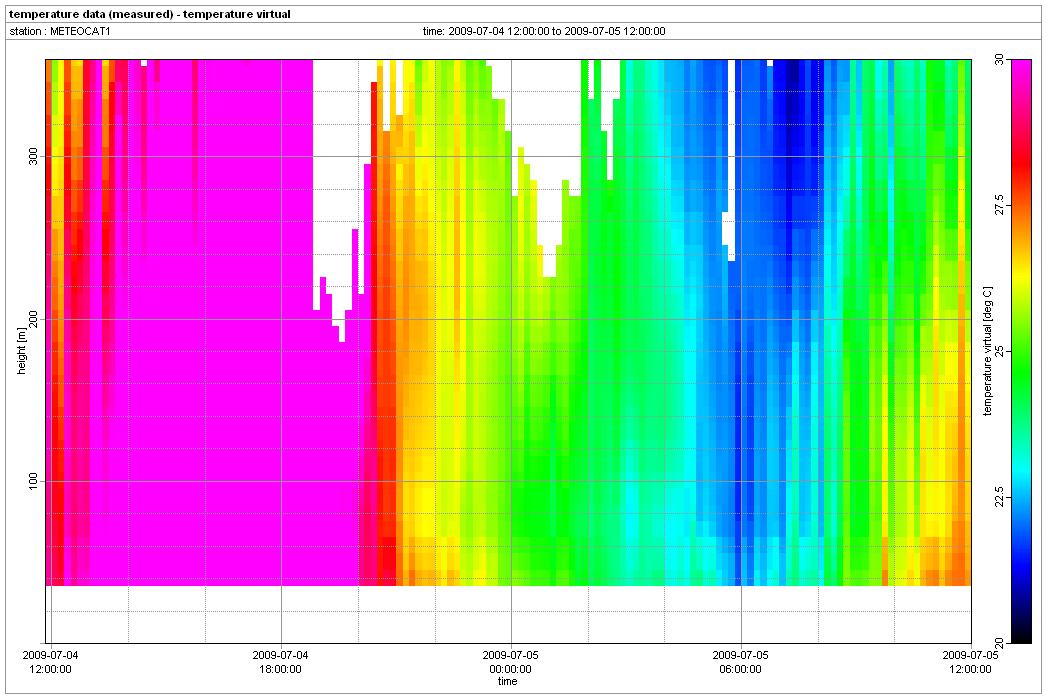Pick the magenta top of the color scale

coord(1021,75)
